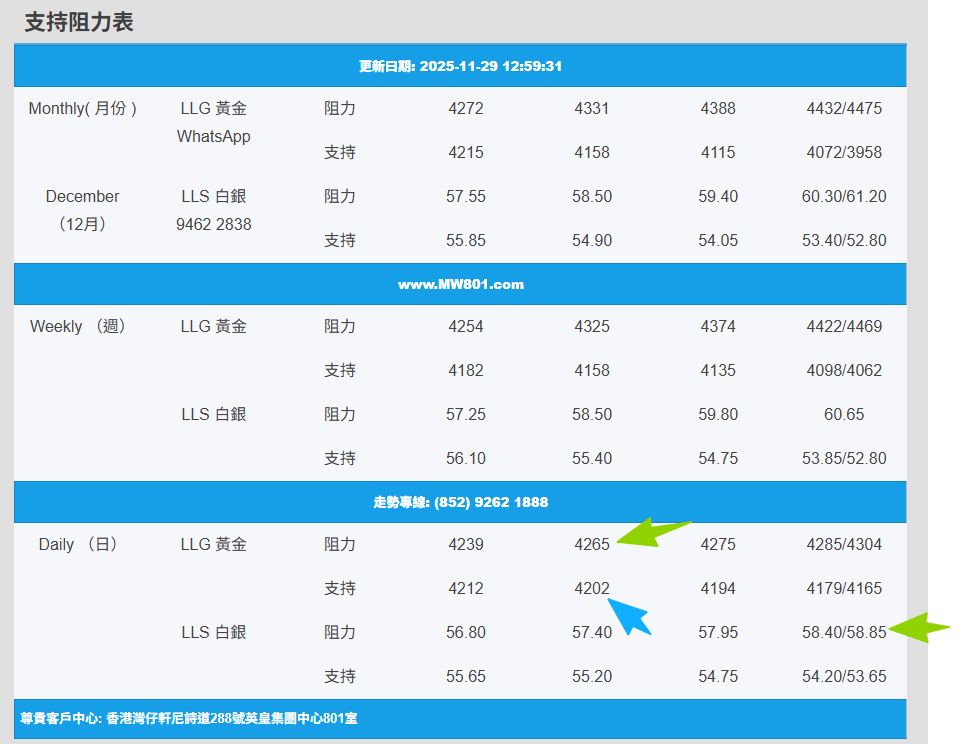Click the 9462 2838 phone number
Viewport: 965px width, 744px height.
point(213,224)
